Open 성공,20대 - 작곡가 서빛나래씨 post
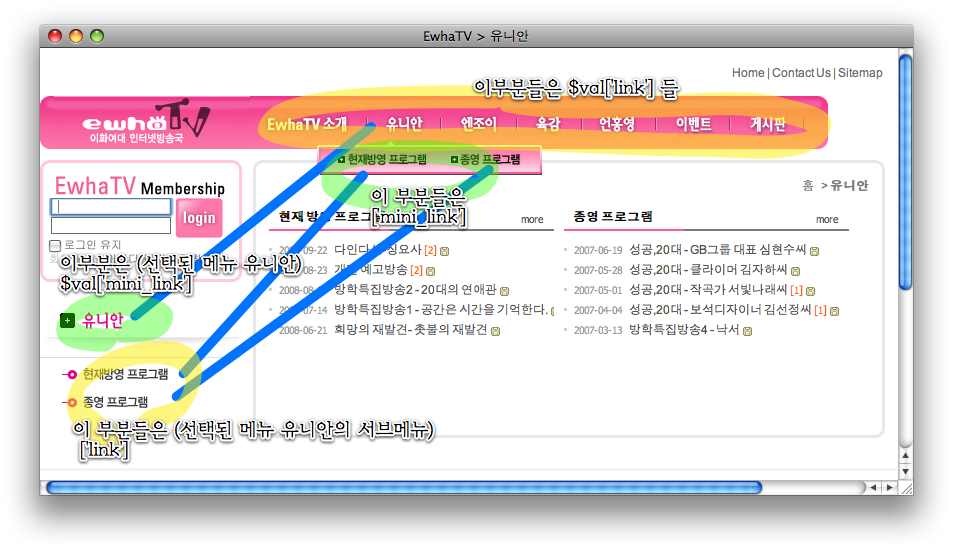Image resolution: width=953 pixels, height=550 pixels. tap(708, 290)
